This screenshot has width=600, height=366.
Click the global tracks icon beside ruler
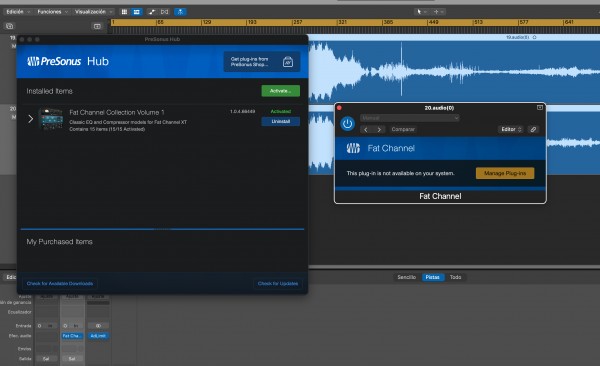pos(97,26)
